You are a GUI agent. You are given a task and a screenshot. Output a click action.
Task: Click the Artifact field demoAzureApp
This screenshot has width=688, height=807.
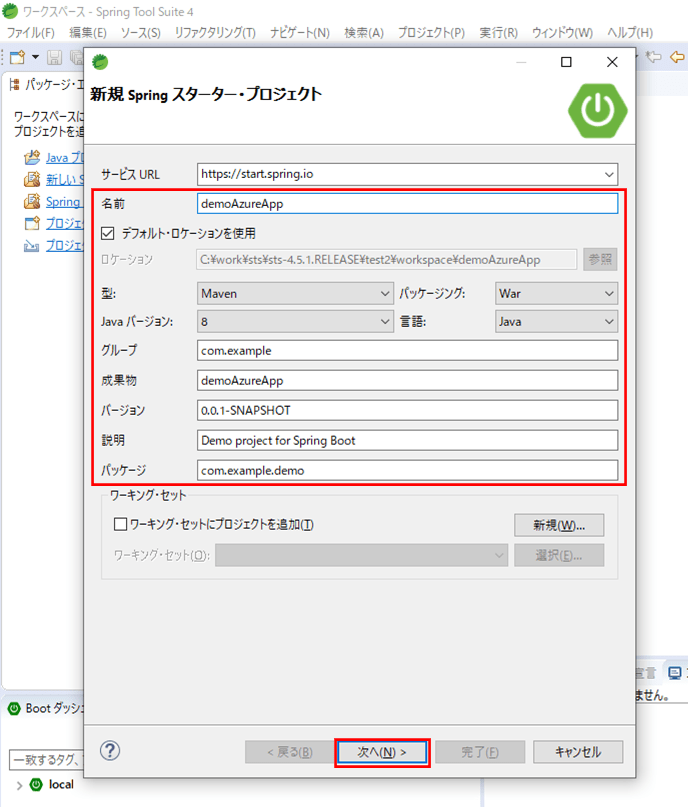point(408,380)
